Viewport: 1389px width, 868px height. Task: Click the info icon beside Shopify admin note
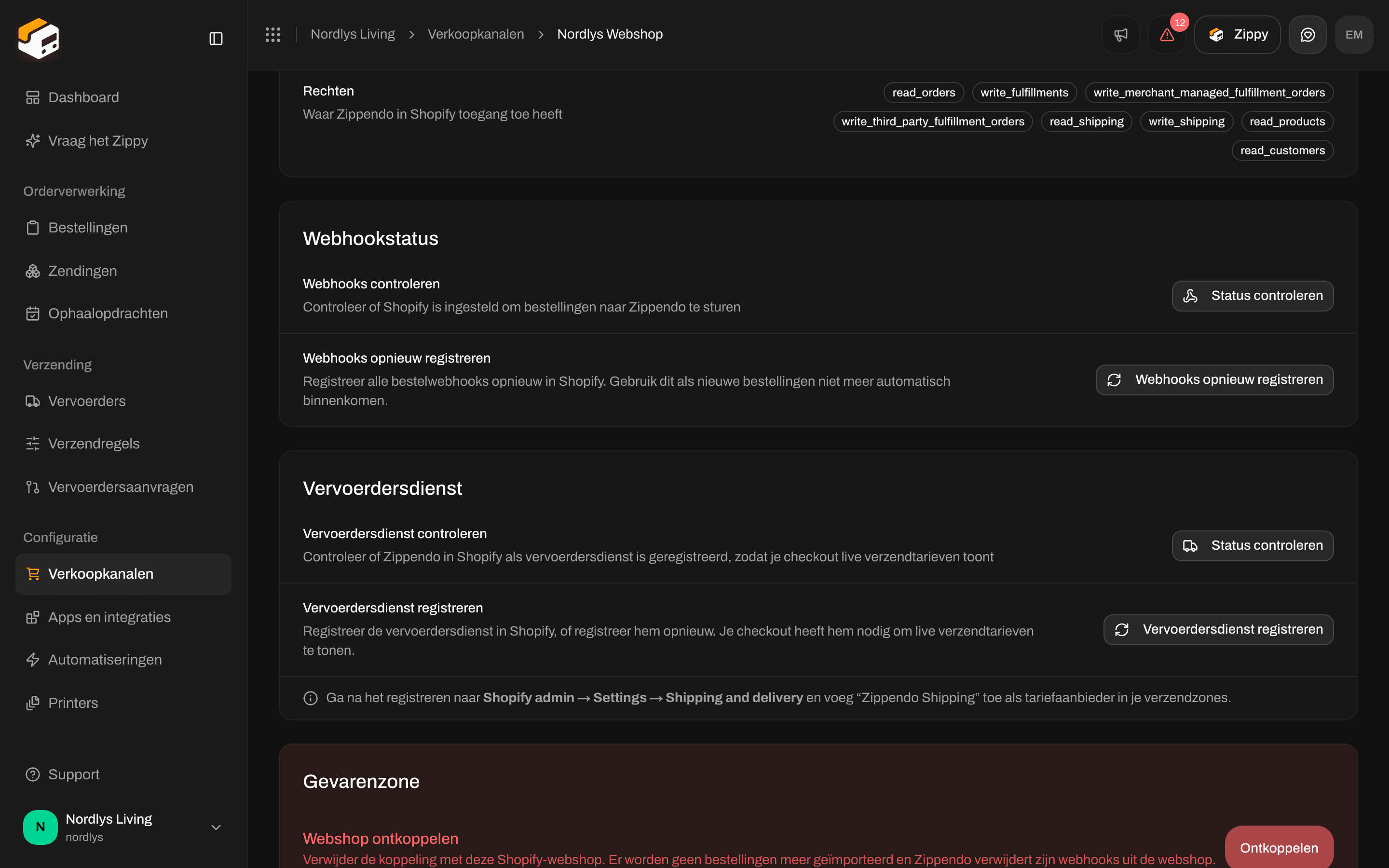click(x=311, y=698)
